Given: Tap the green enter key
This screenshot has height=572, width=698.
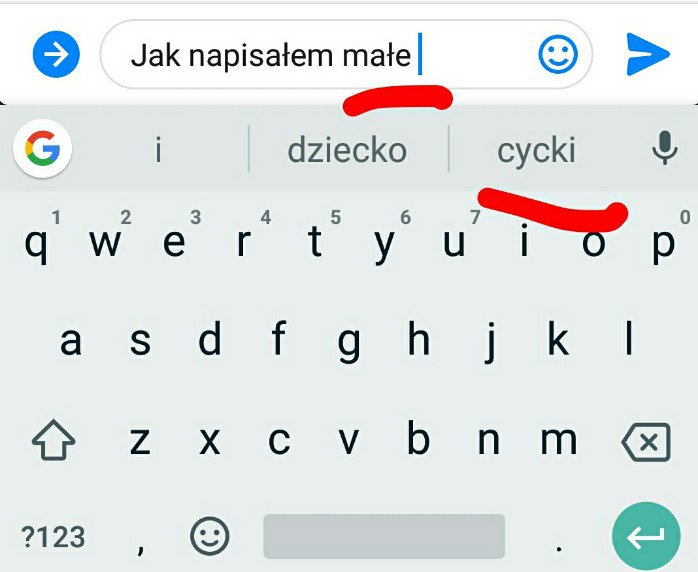Looking at the screenshot, I should tap(646, 536).
